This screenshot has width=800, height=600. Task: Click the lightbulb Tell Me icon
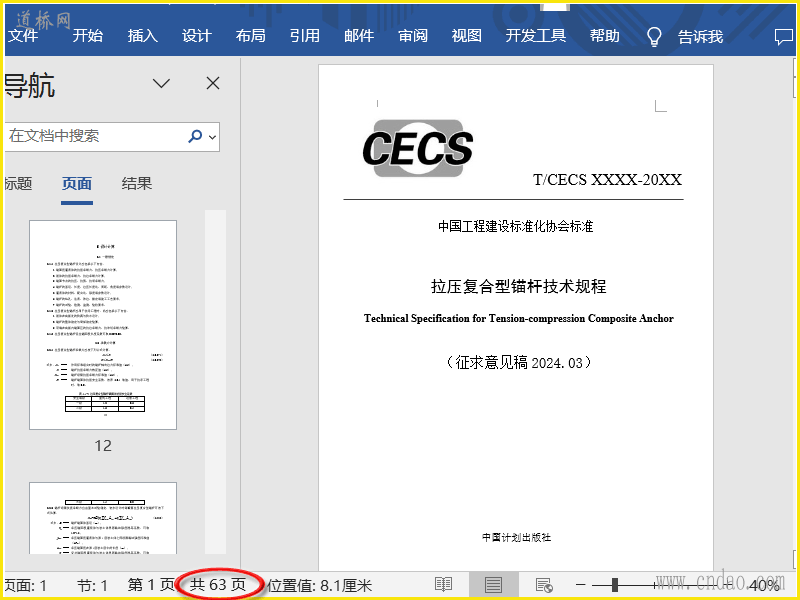(x=654, y=37)
